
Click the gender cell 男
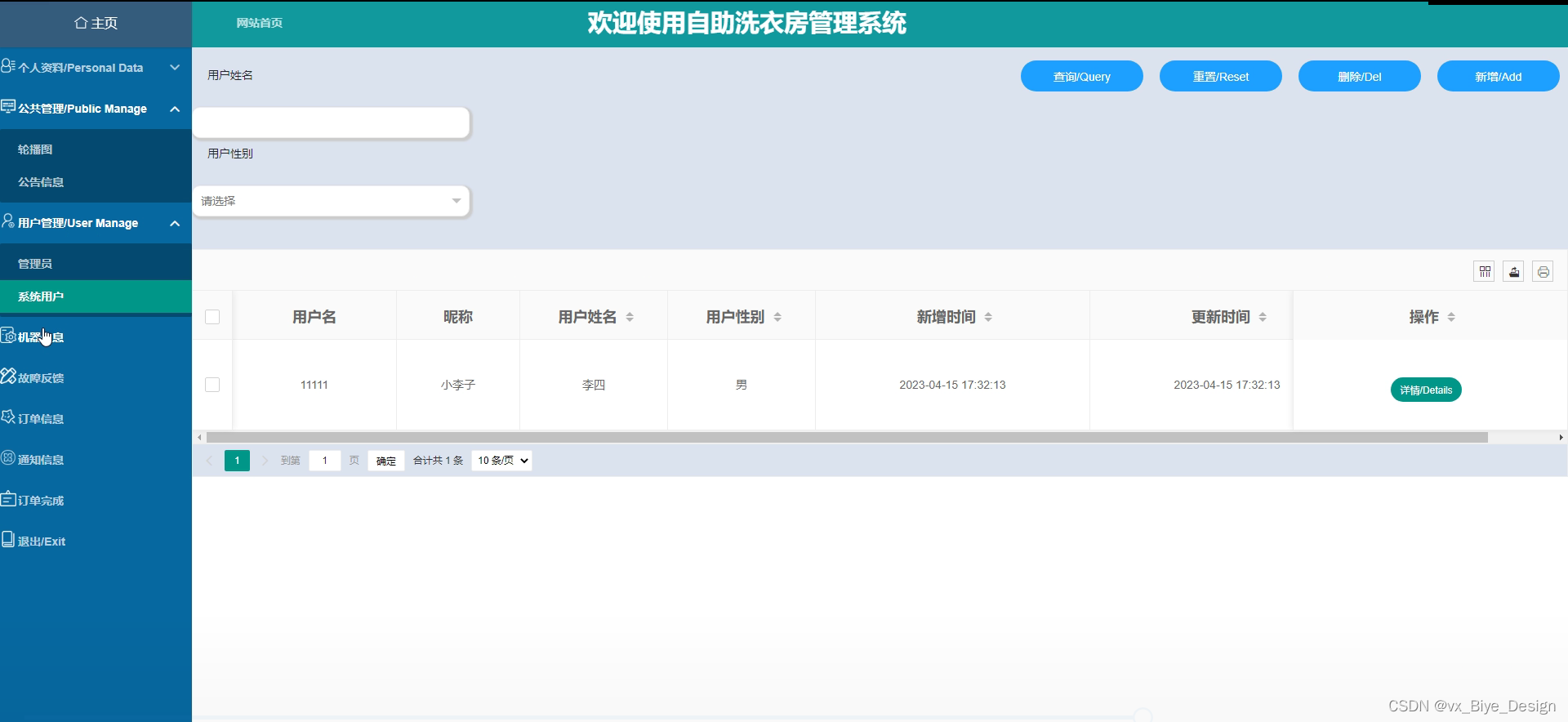click(742, 385)
